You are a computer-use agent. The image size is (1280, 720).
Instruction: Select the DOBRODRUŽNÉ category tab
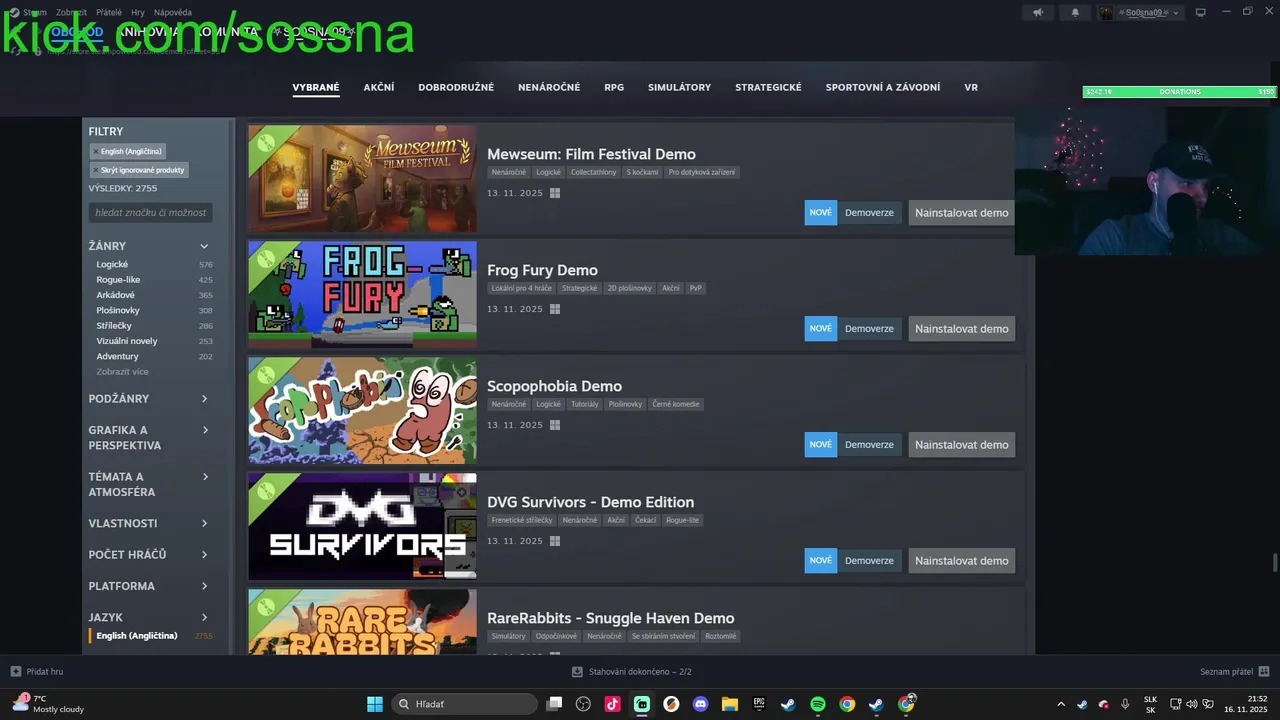point(456,87)
